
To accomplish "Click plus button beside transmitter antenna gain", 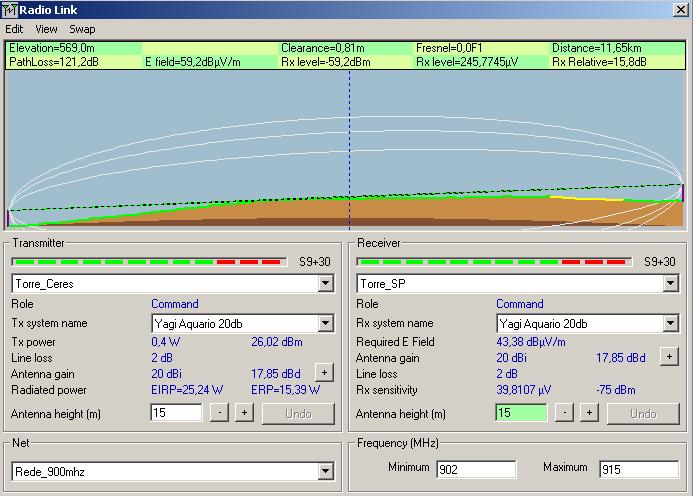I will pyautogui.click(x=323, y=372).
